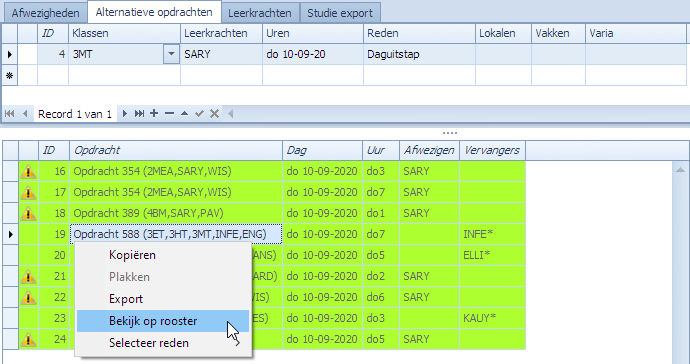
Task: Click scrollbar up arrow in lower grid
Action: tap(680, 170)
